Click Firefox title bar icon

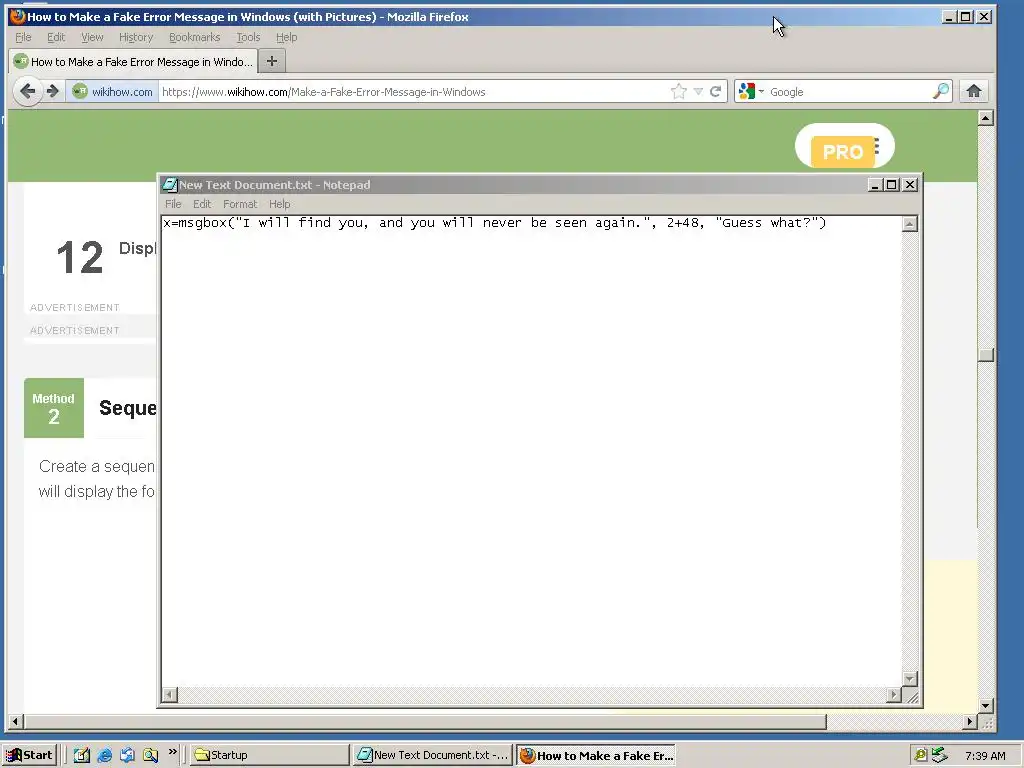pos(18,16)
